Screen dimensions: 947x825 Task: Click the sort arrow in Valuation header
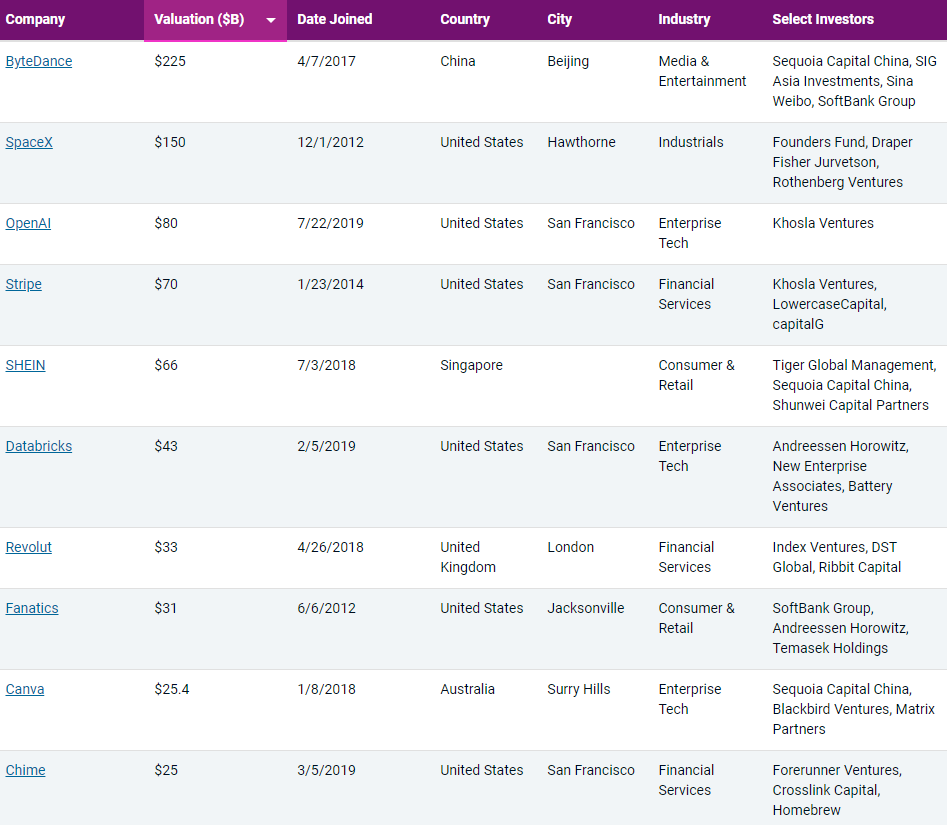[270, 20]
